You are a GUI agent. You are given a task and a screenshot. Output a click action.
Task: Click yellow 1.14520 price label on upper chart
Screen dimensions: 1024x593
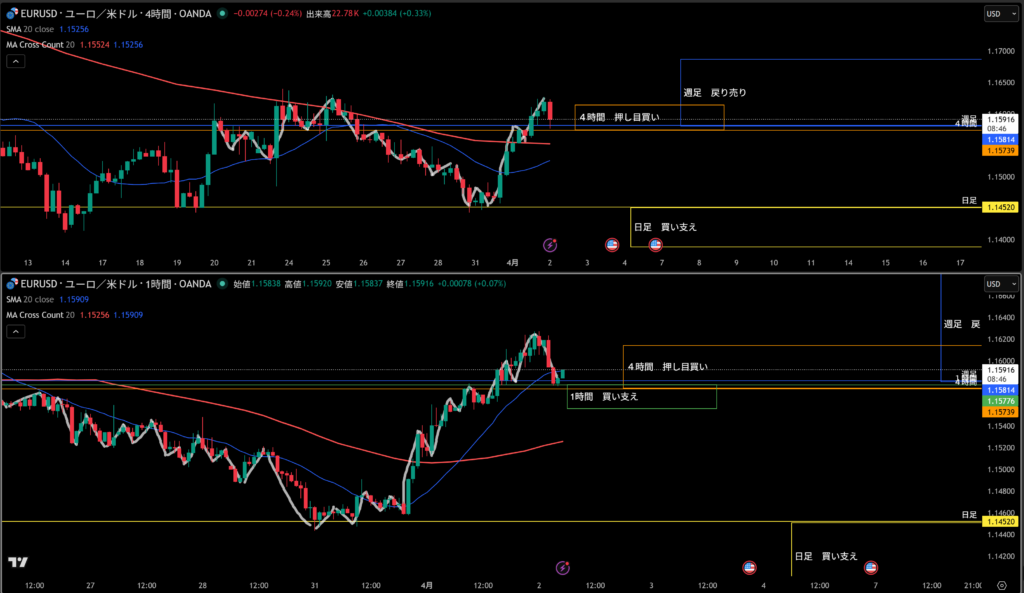[x=999, y=207]
